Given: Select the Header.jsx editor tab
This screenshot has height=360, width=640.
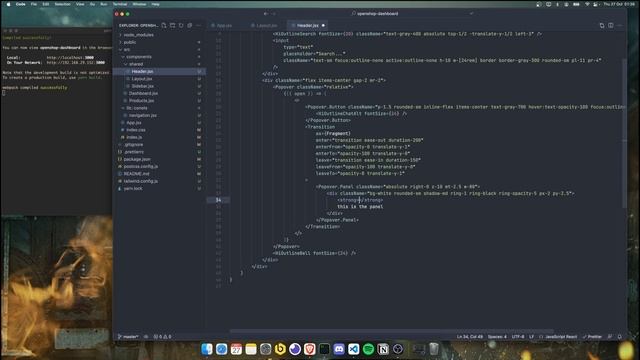Looking at the screenshot, I should 308,25.
